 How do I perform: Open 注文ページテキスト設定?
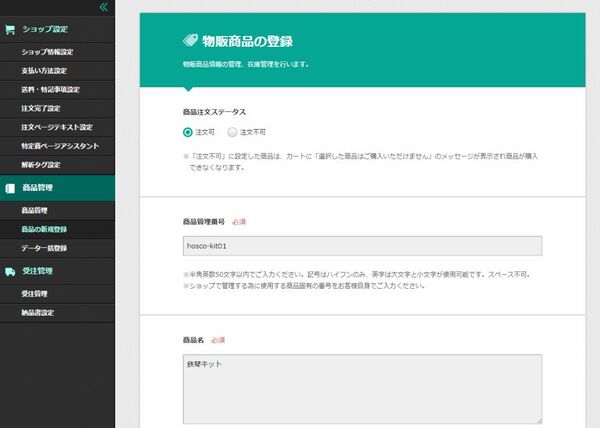pos(57,127)
